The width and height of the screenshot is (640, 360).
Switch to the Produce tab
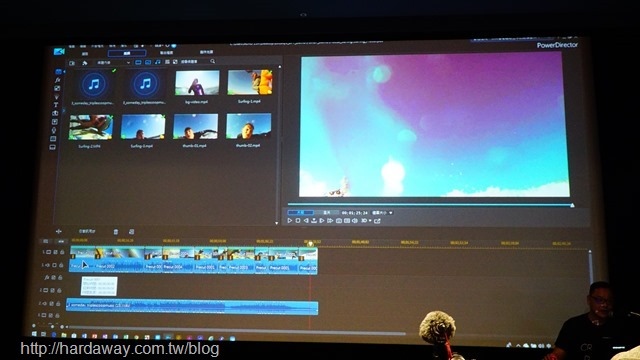click(x=166, y=53)
